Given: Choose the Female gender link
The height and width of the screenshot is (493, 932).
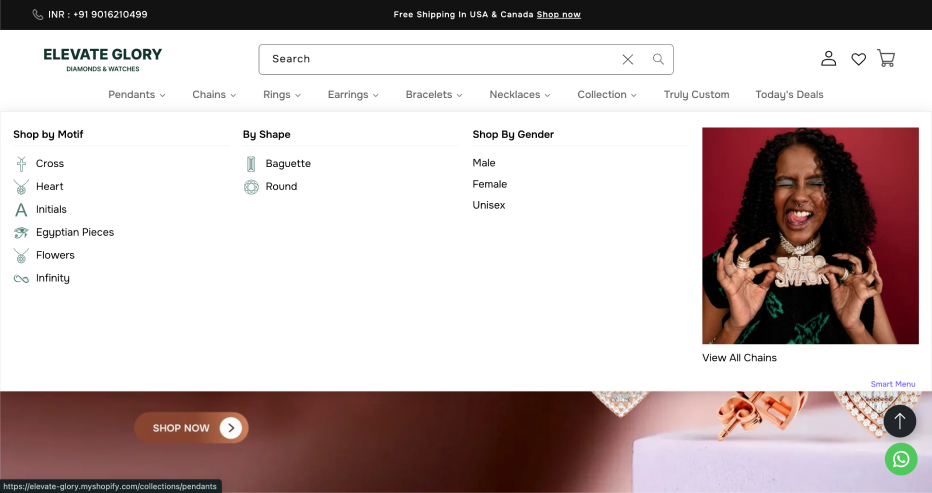Looking at the screenshot, I should (490, 184).
